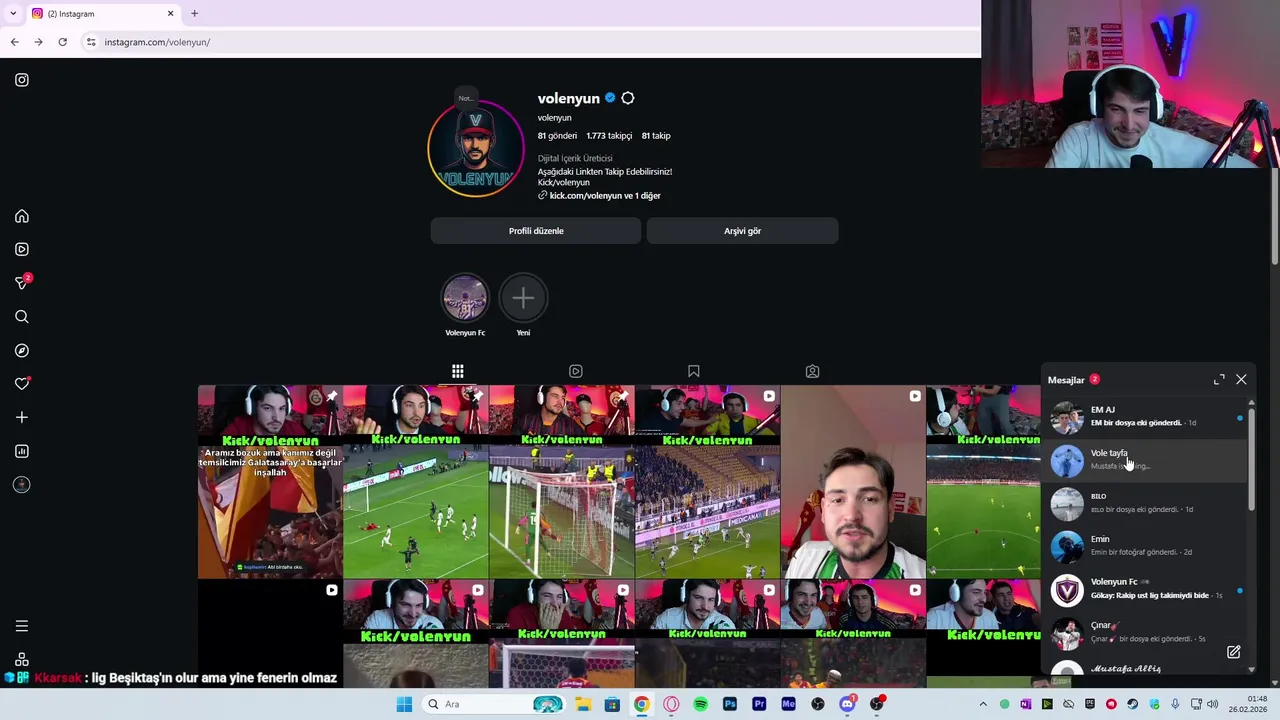Click the browser back arrow
This screenshot has height=720, width=1280.
14,42
